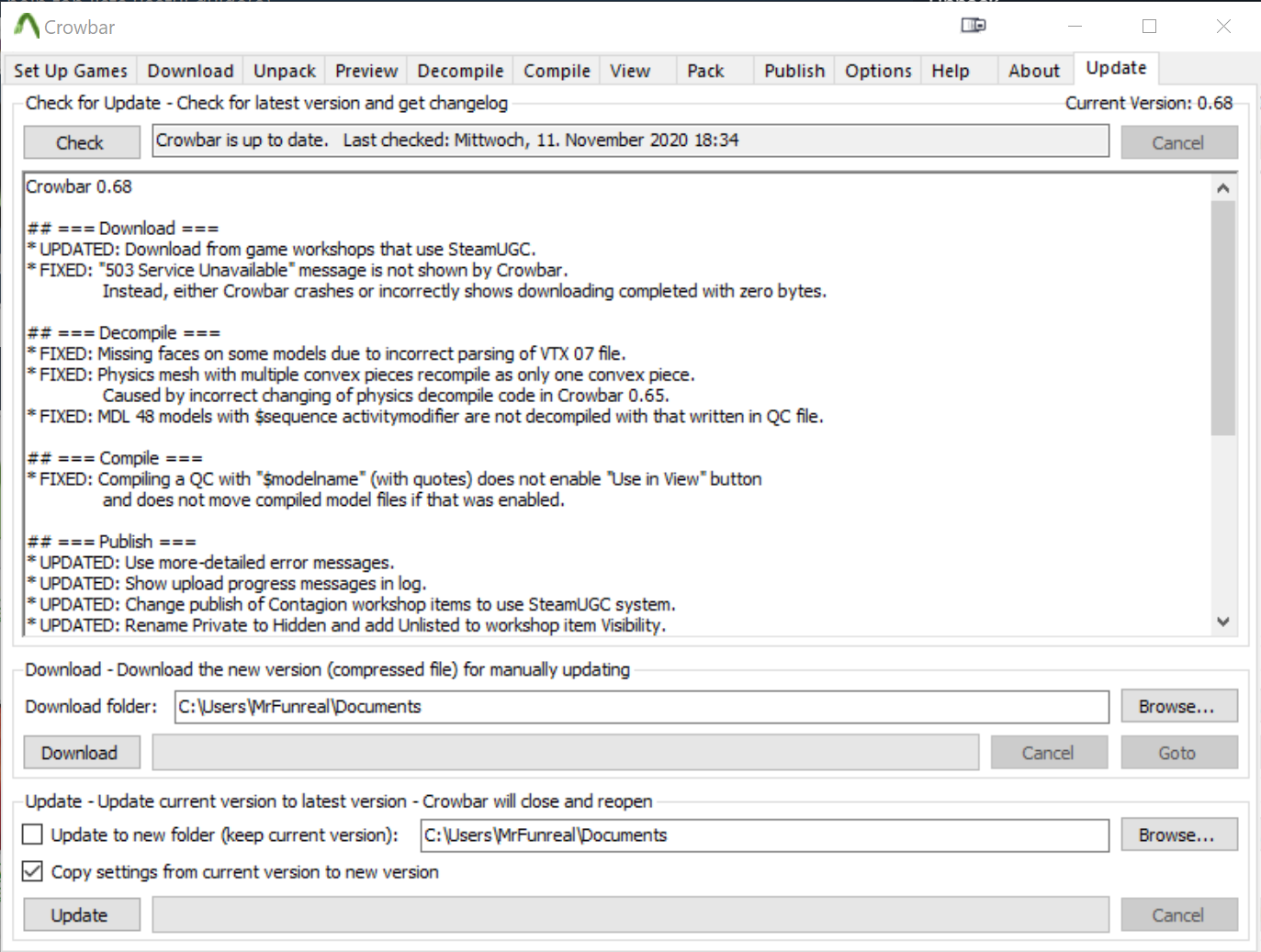Switch to the Compile tab
The height and width of the screenshot is (952, 1261).
point(557,71)
